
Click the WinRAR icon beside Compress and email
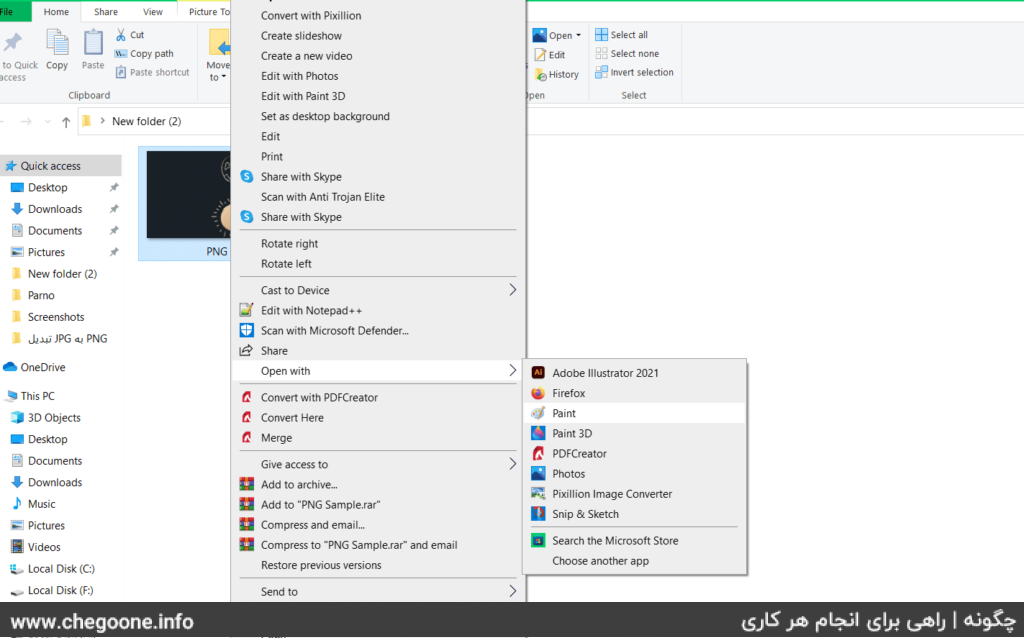point(247,525)
